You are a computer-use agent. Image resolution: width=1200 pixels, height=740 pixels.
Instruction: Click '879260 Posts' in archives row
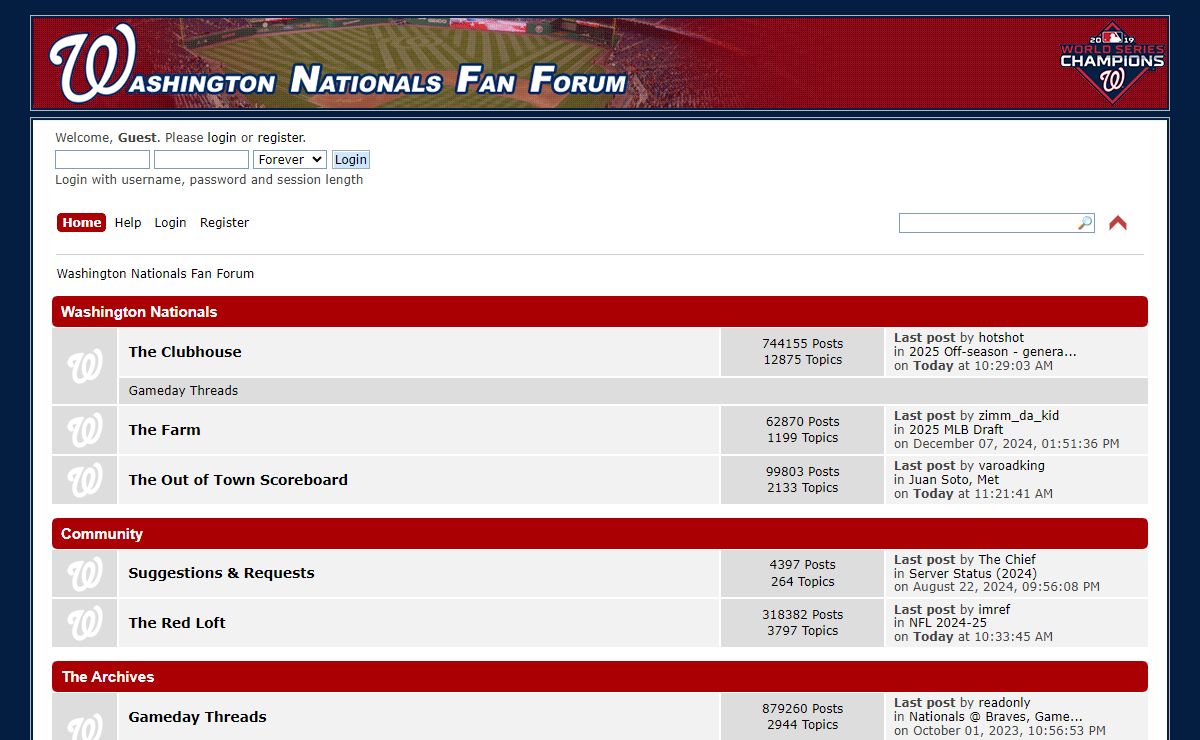pyautogui.click(x=802, y=709)
